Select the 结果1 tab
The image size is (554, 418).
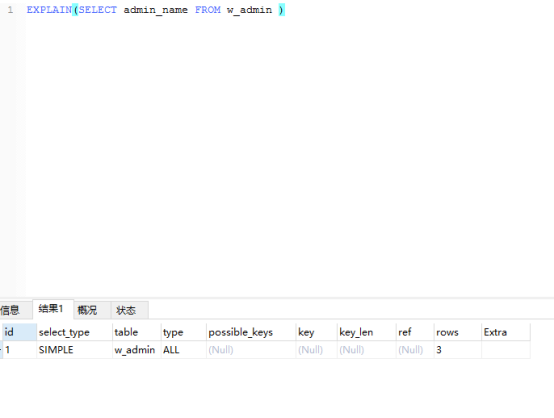pos(53,309)
